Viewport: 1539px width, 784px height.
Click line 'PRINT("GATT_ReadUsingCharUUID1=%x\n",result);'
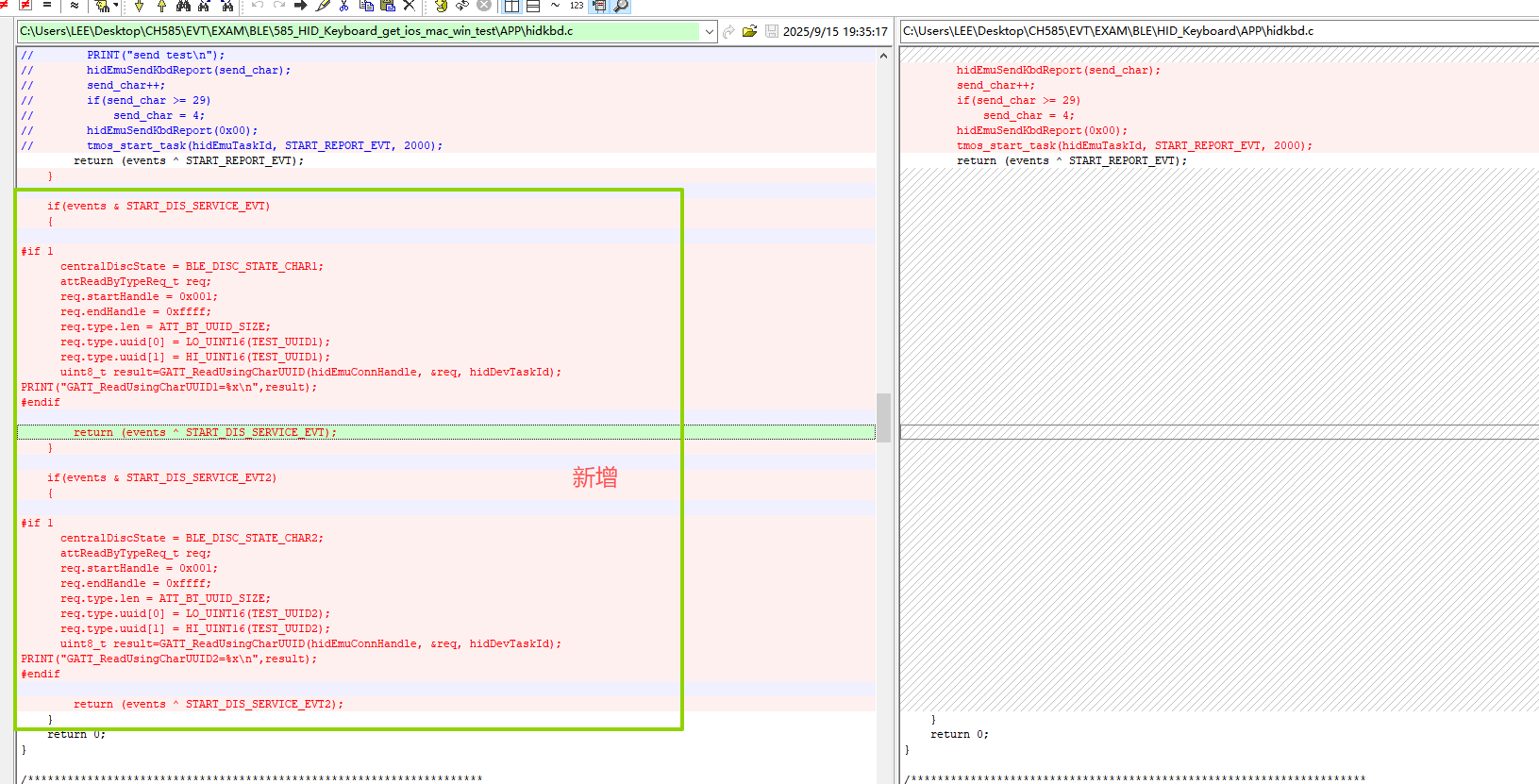169,387
